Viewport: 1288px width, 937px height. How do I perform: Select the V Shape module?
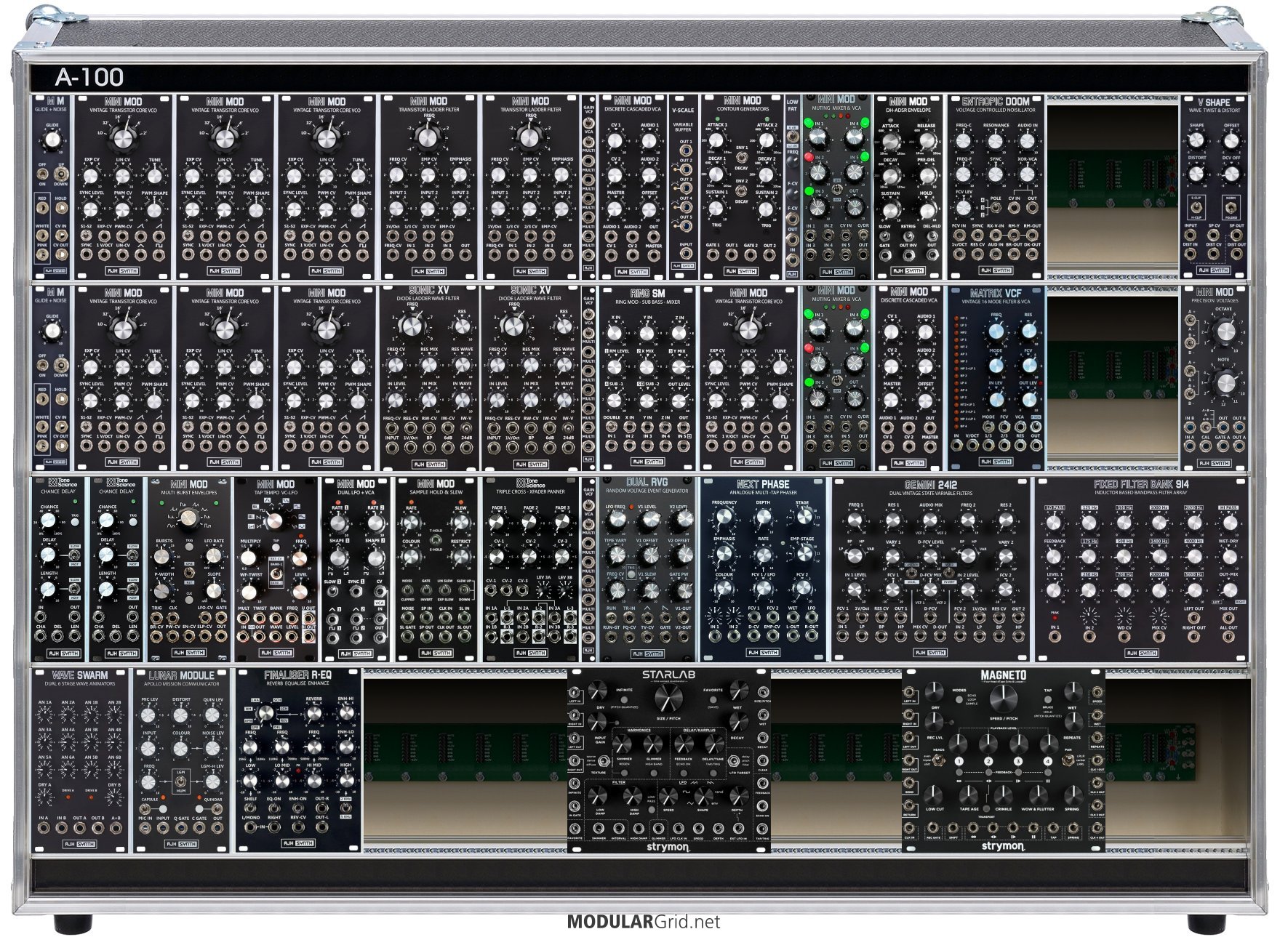[1213, 187]
